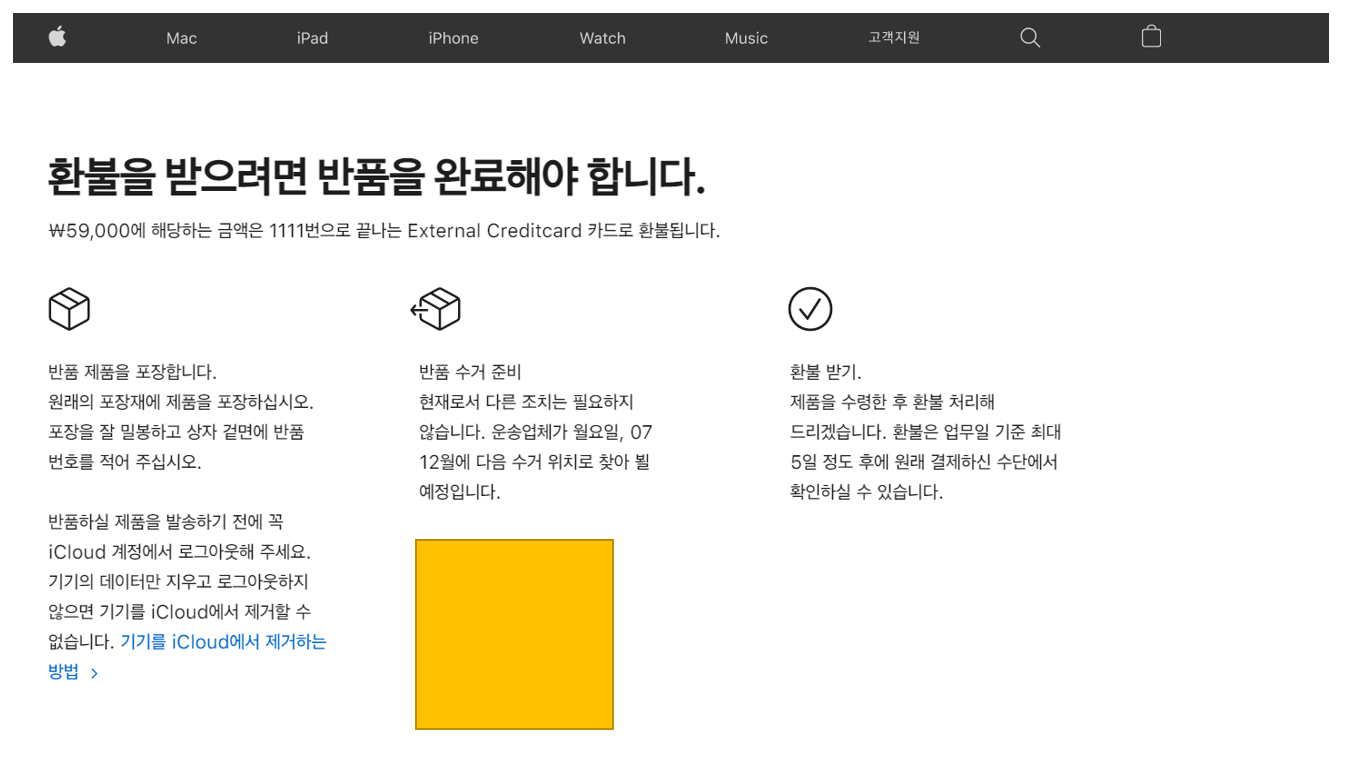1345x783 pixels.
Task: Click the package box icon above 반품 제품을 포장합니다
Action: [69, 309]
